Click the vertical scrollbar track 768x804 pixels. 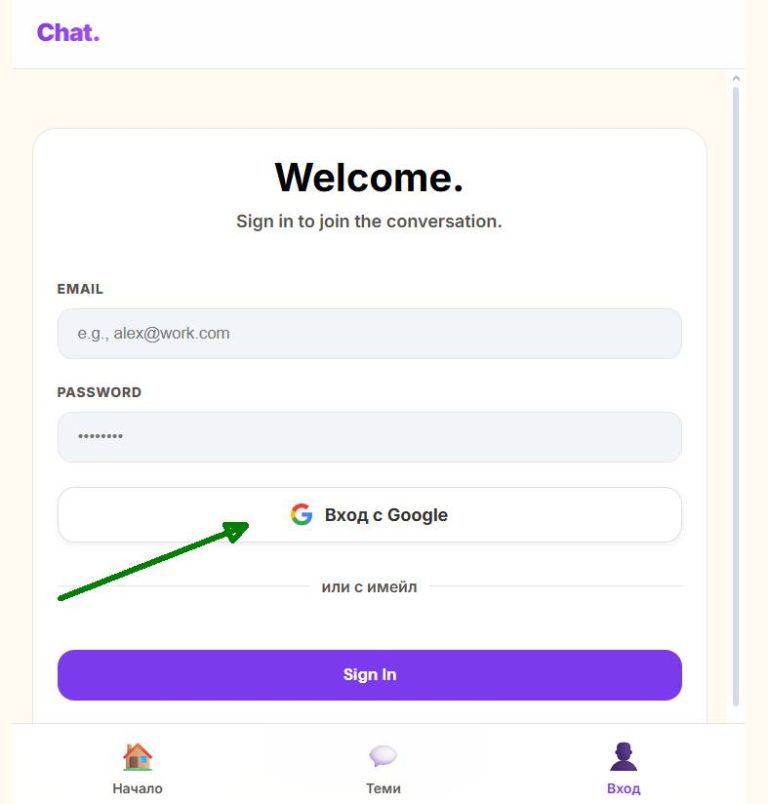click(x=736, y=396)
